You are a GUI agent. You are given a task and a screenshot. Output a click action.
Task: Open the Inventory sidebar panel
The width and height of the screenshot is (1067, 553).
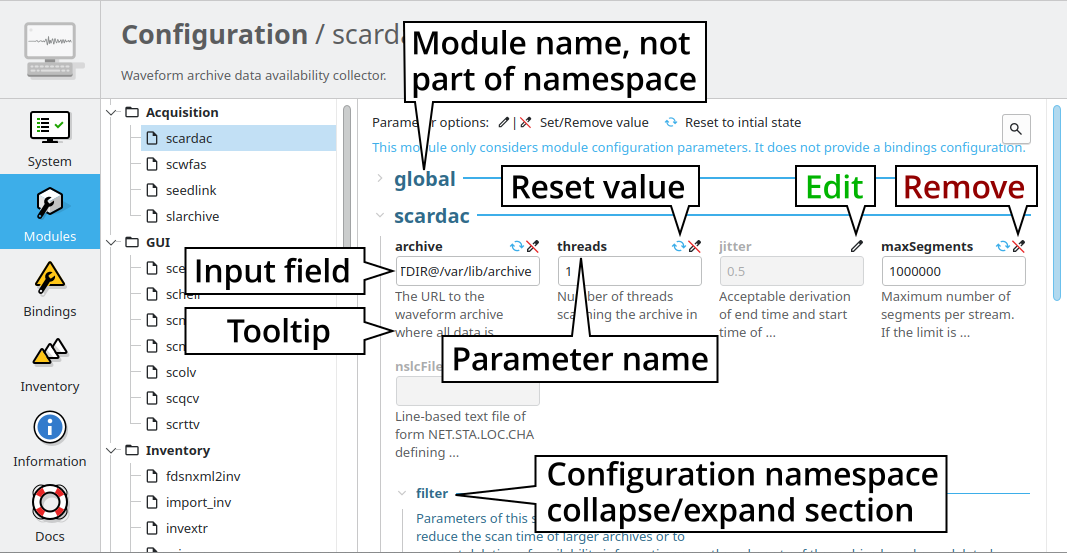point(49,363)
